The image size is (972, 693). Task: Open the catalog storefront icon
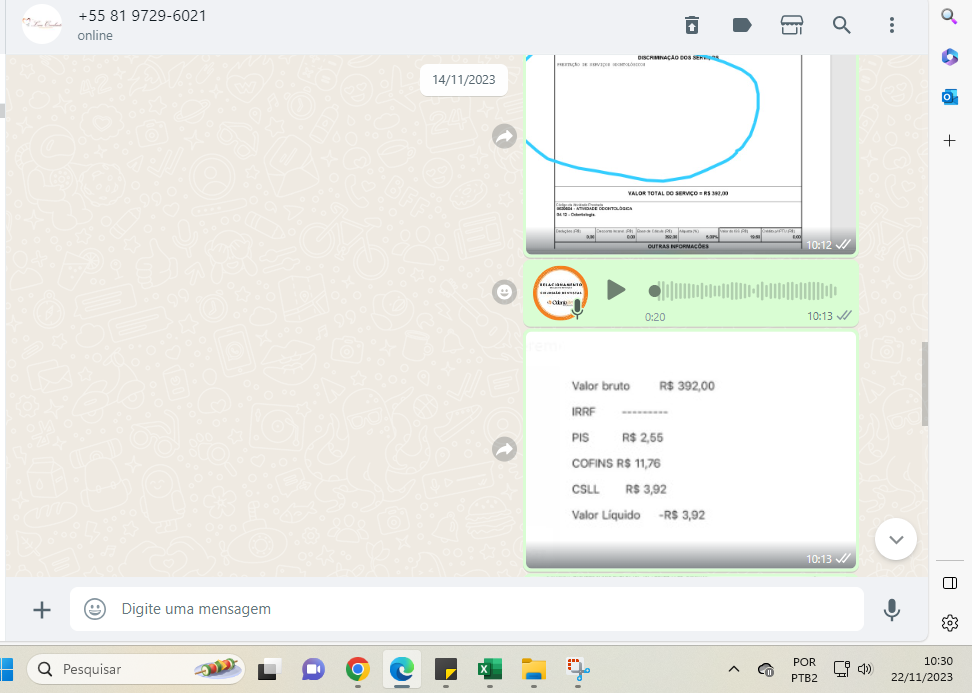[792, 25]
